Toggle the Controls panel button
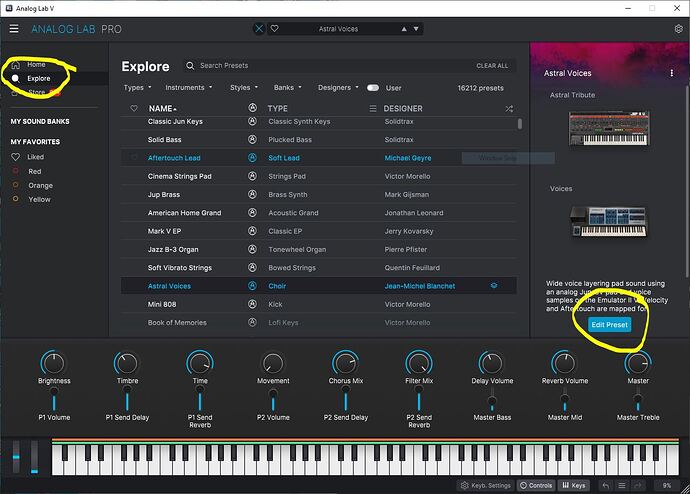Viewport: 690px width, 494px height. pyautogui.click(x=536, y=486)
